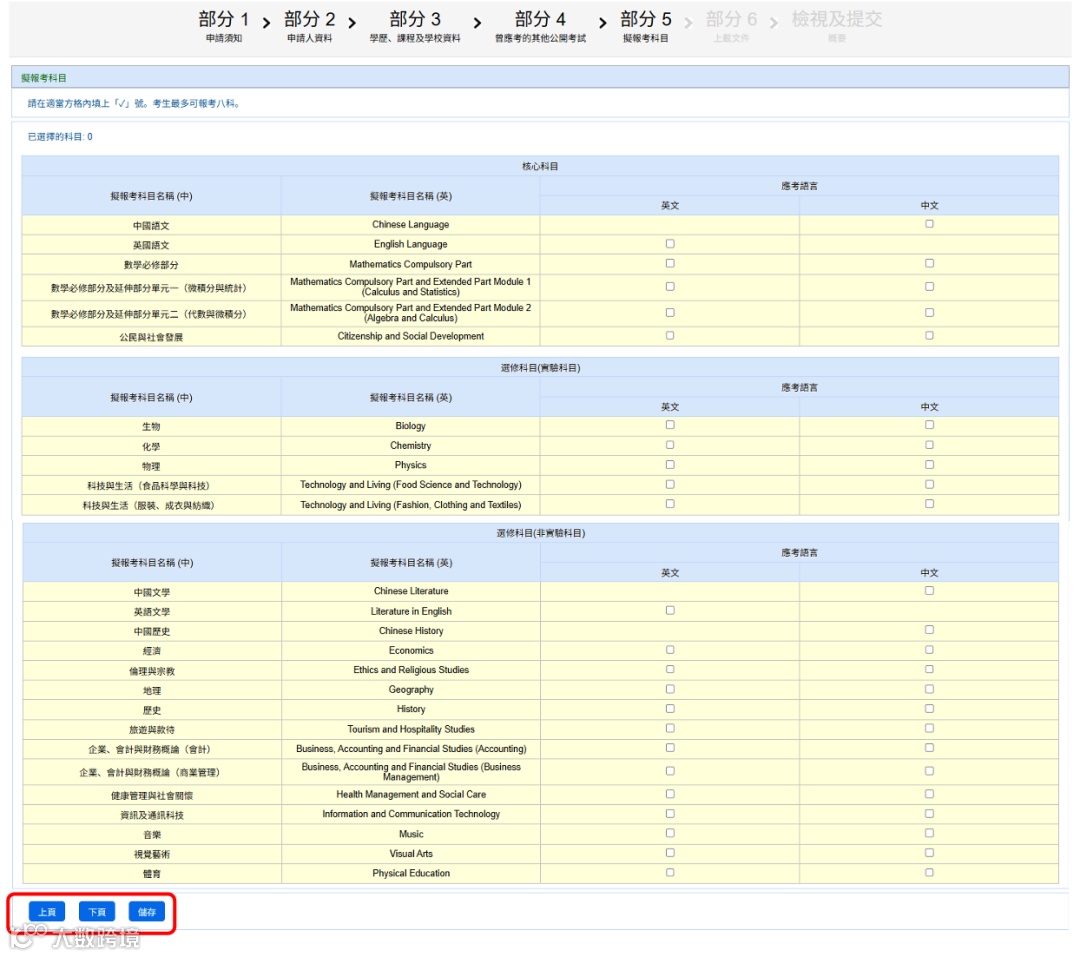1080x957 pixels.
Task: Select Module 2 Algebra and Calculus 中文 checkbox
Action: pyautogui.click(x=929, y=313)
